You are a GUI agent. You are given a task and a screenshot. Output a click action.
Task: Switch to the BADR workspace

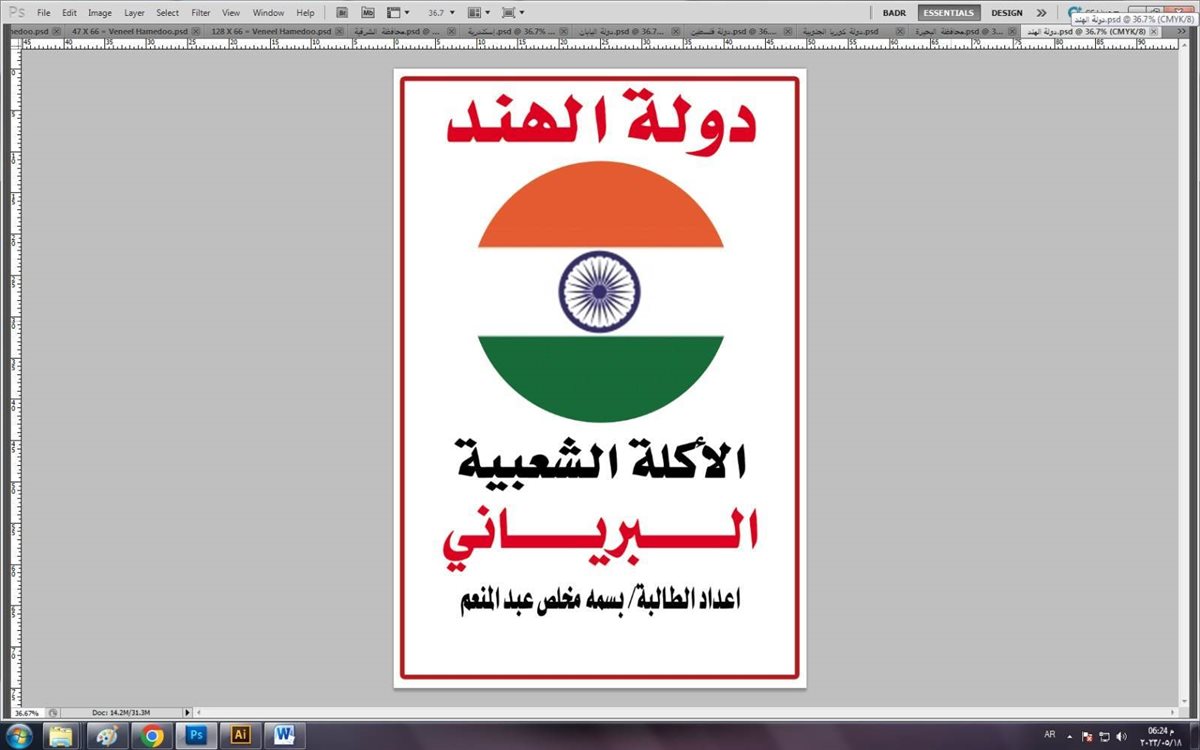[x=894, y=13]
